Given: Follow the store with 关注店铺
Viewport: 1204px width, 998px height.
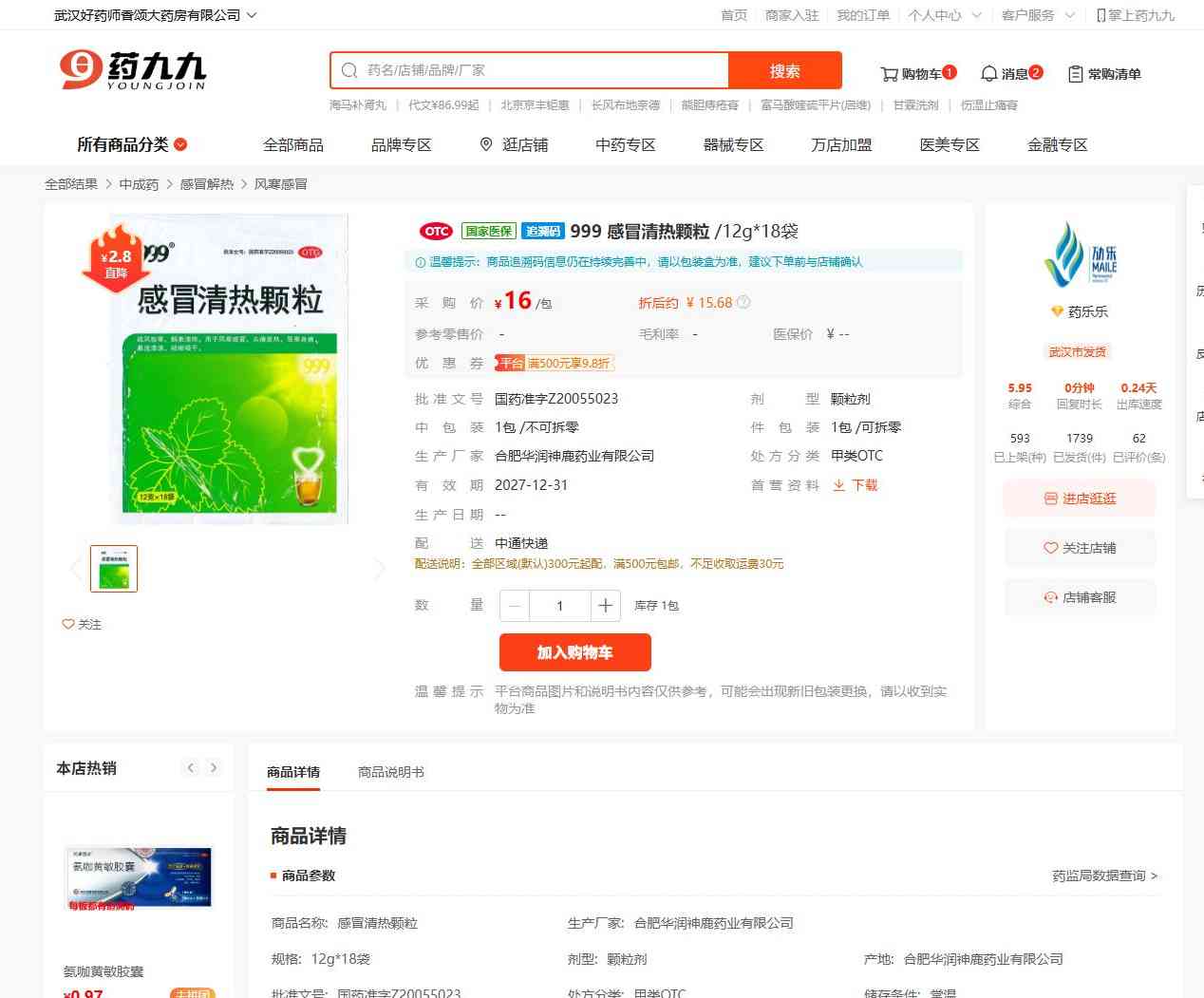Looking at the screenshot, I should [x=1079, y=548].
